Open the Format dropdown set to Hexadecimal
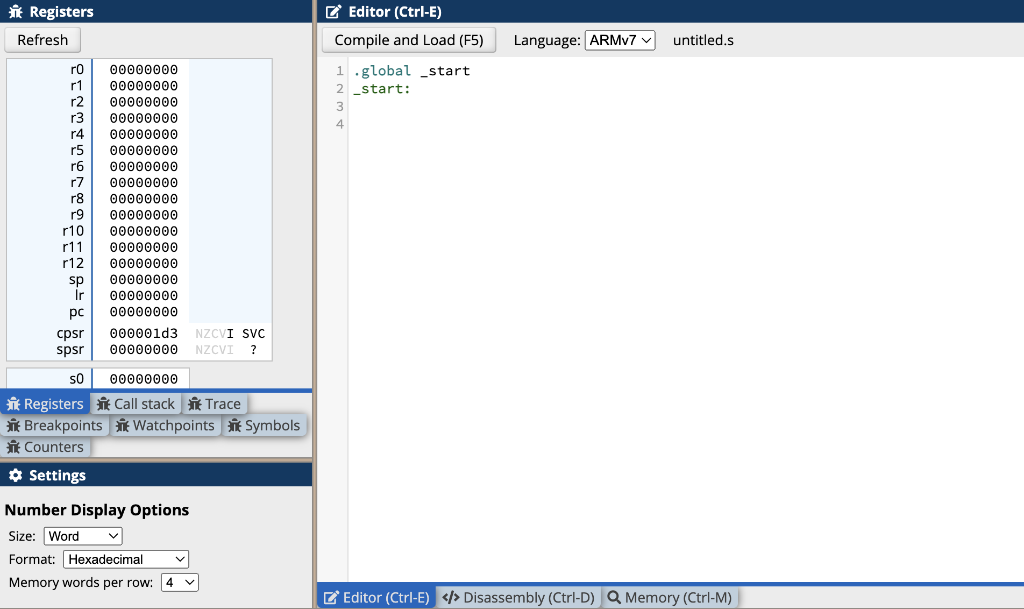 (x=125, y=559)
